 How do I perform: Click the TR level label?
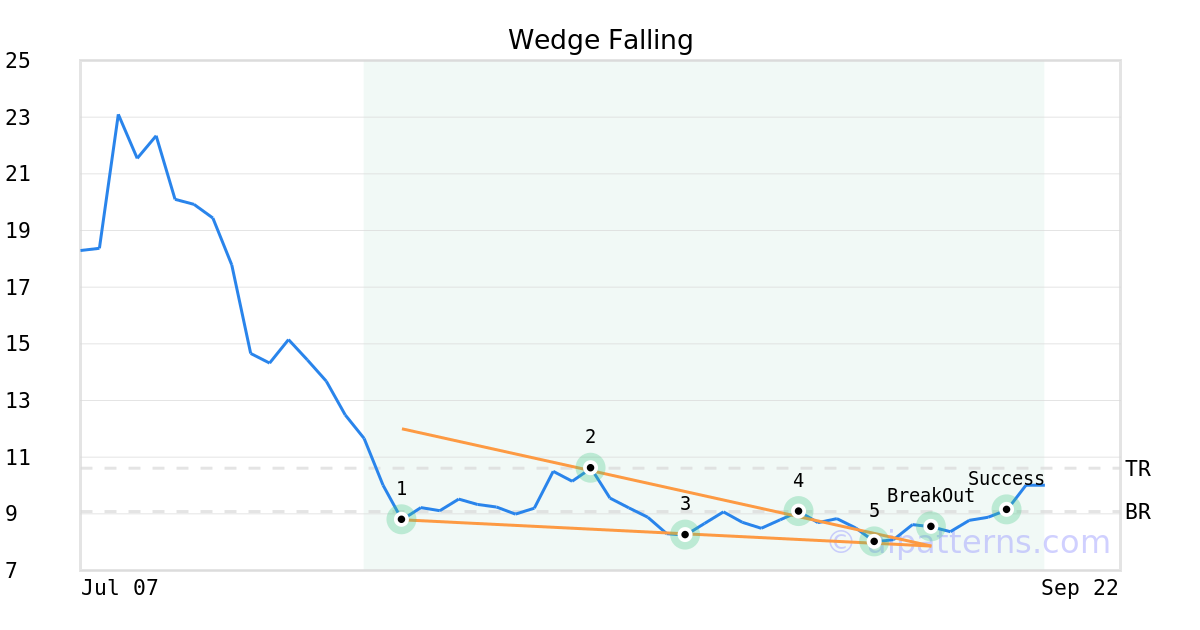coord(1137,468)
